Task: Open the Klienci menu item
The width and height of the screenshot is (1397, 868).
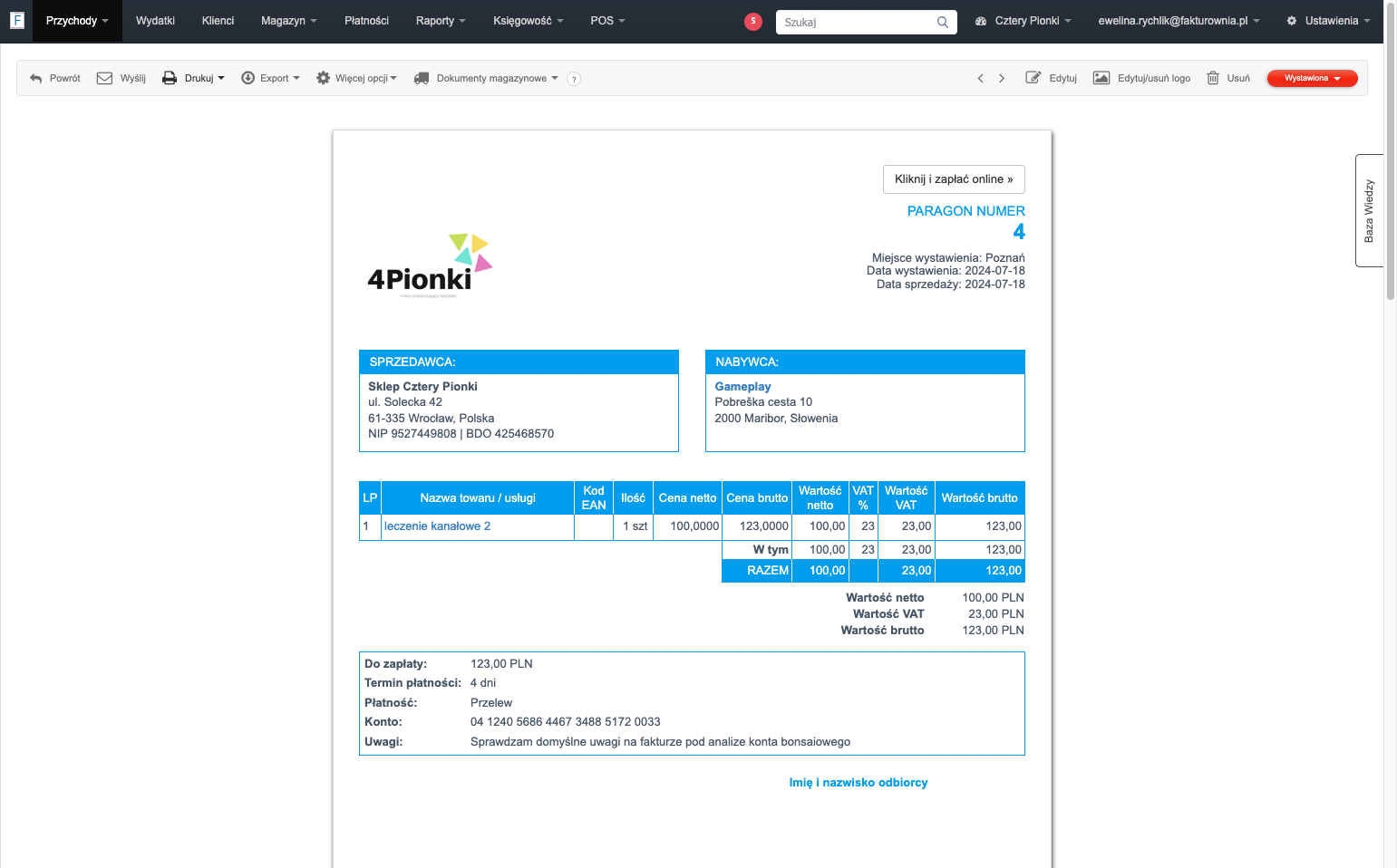Action: [x=218, y=21]
